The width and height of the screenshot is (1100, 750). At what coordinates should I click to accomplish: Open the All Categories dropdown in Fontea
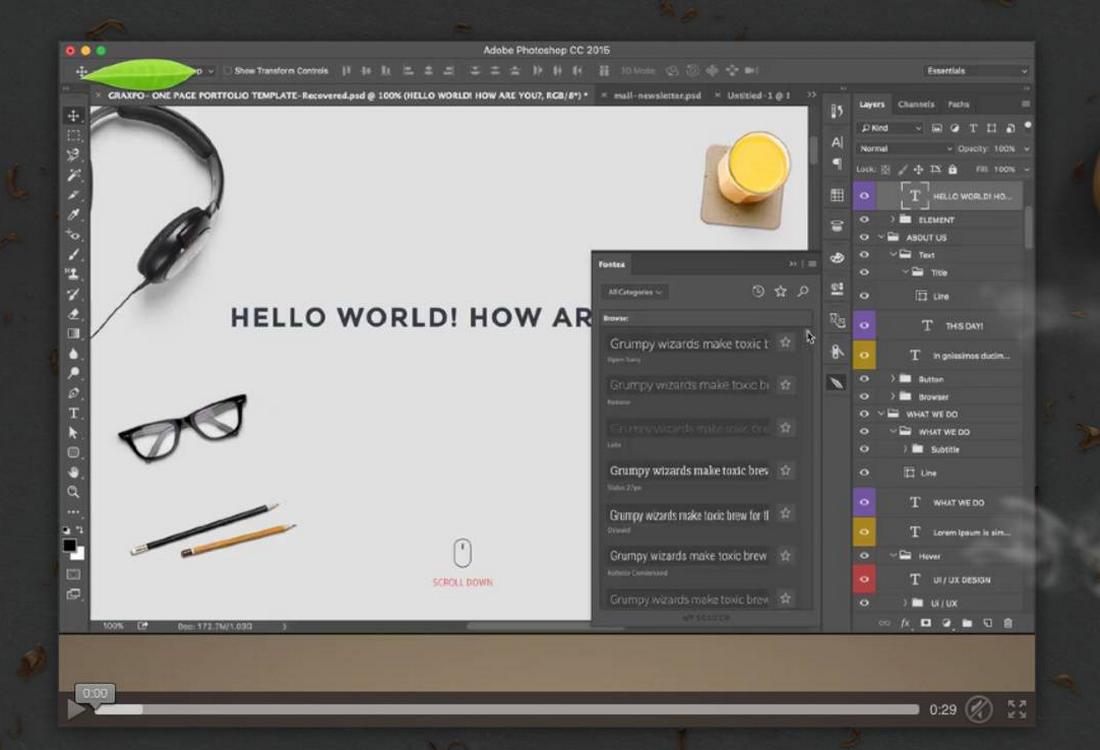click(x=634, y=292)
